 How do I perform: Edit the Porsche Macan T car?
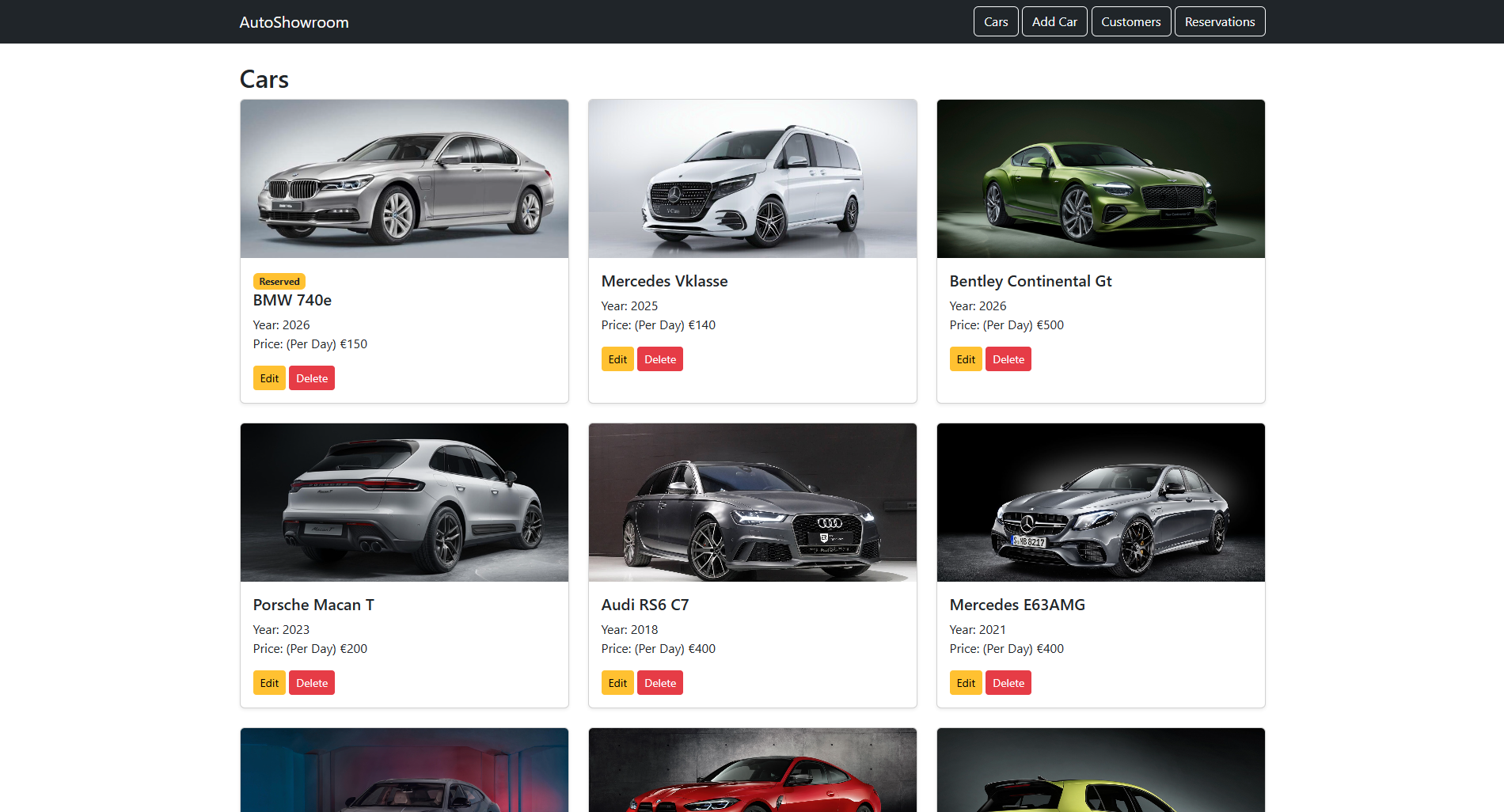(269, 683)
